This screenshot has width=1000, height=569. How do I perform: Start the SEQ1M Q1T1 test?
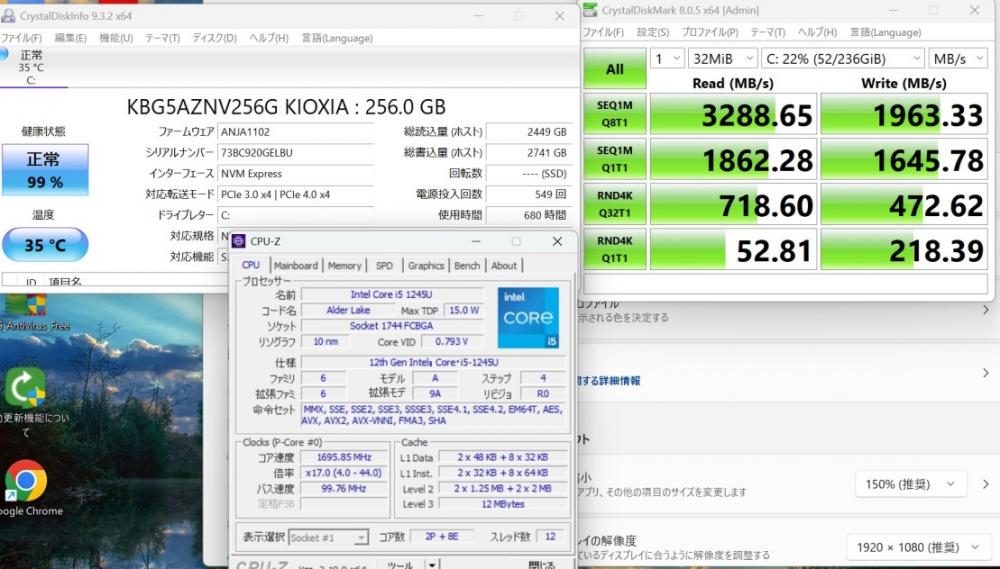(615, 159)
